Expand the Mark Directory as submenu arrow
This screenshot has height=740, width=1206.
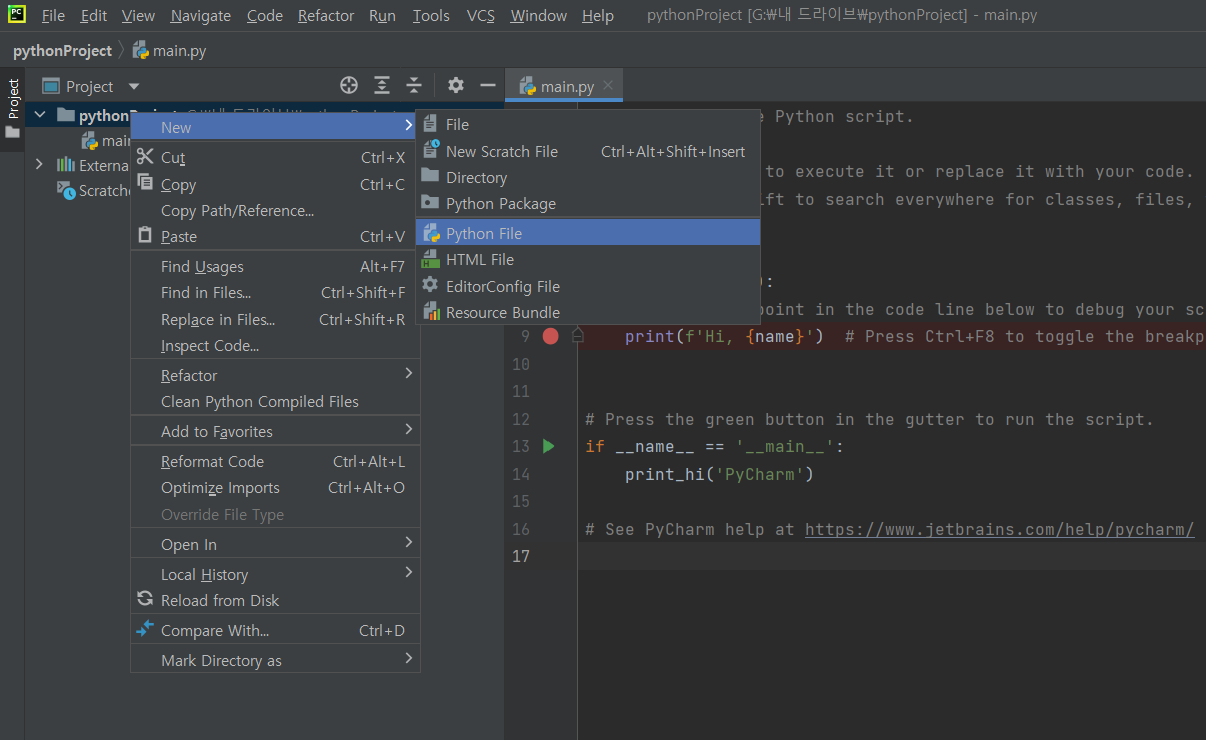(408, 658)
